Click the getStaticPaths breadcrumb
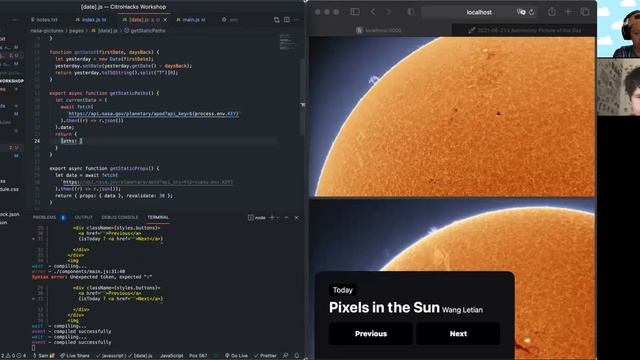Viewport: 640px width, 360px height. coord(145,31)
